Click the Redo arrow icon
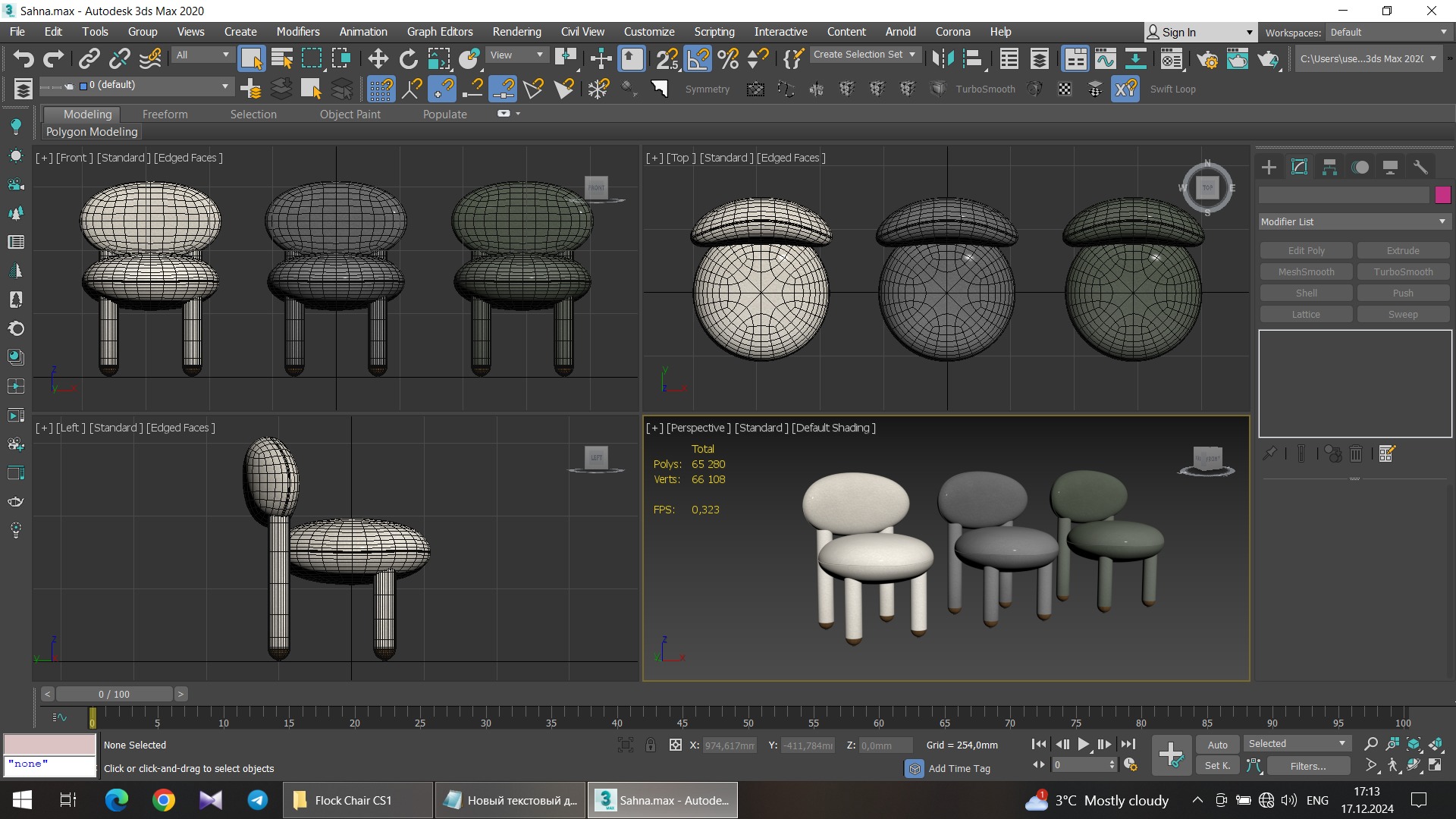The width and height of the screenshot is (1456, 819). (53, 58)
